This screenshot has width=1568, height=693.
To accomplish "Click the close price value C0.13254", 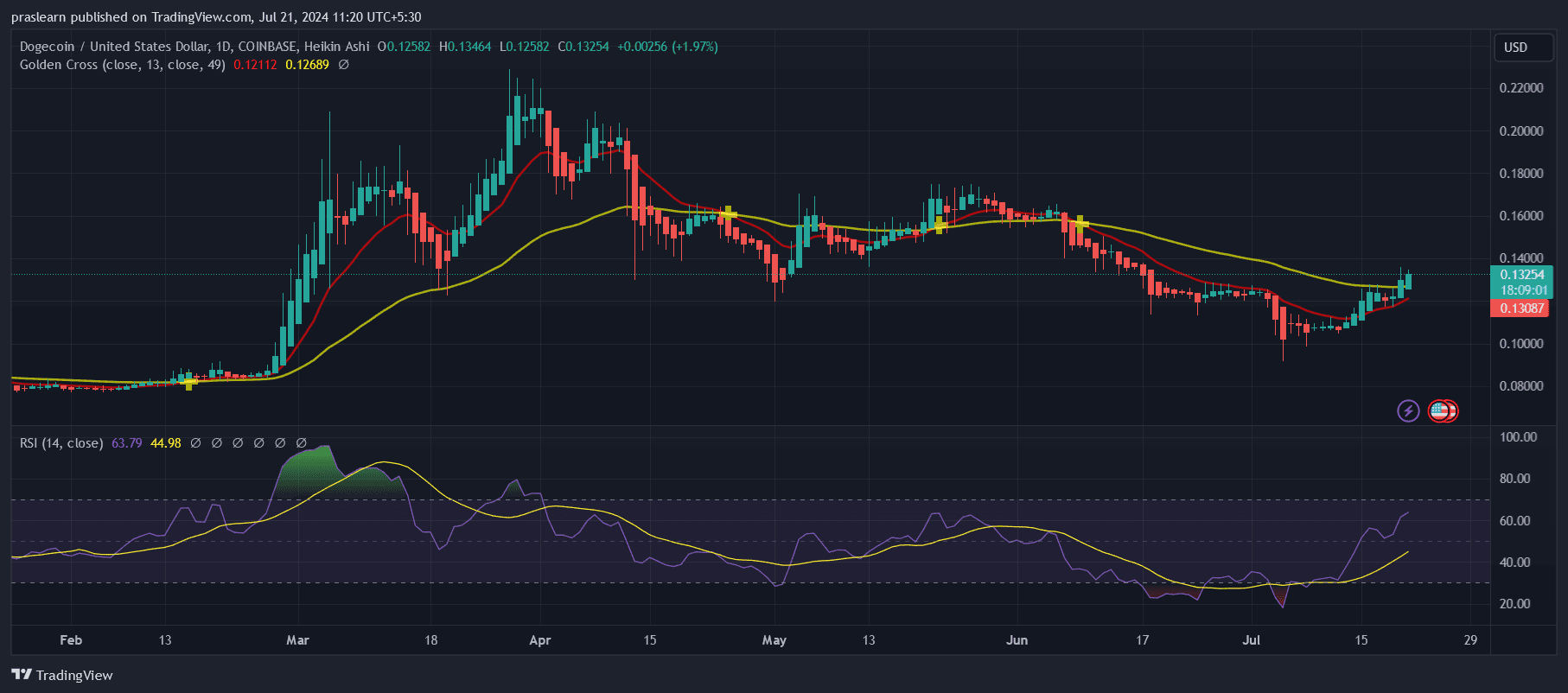I will 583,47.
